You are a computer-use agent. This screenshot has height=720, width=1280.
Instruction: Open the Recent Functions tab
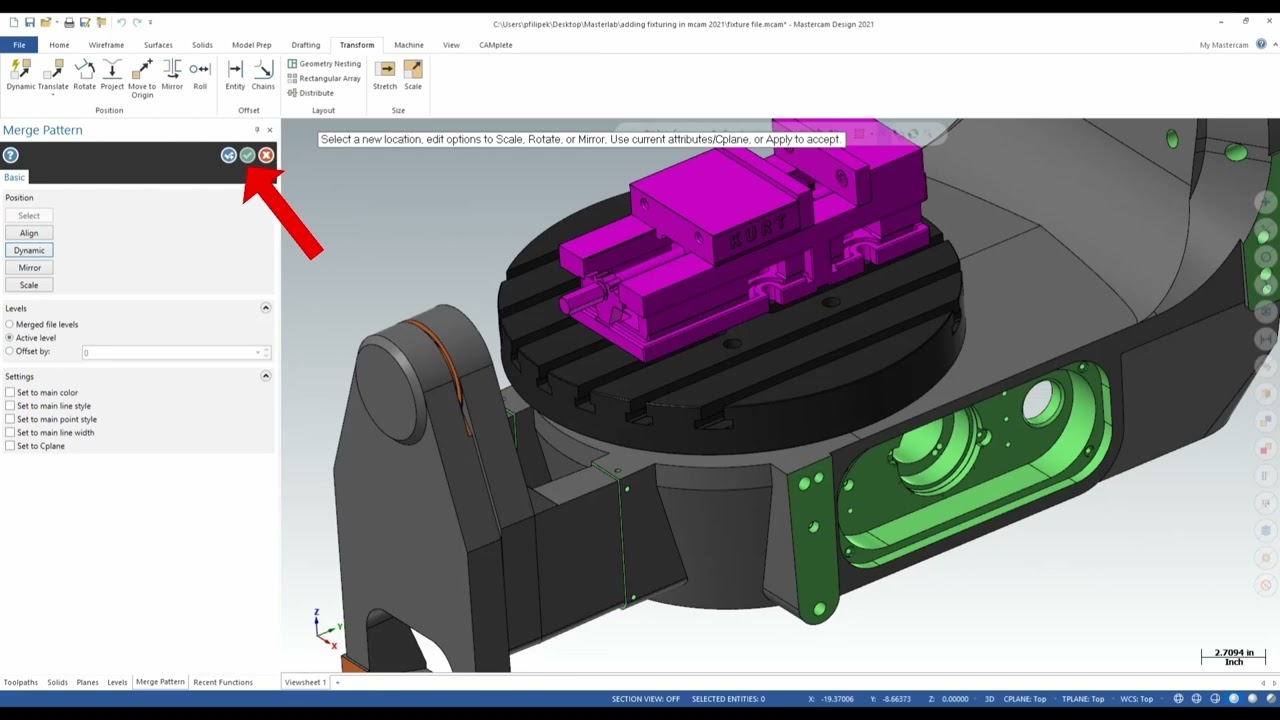click(x=223, y=682)
